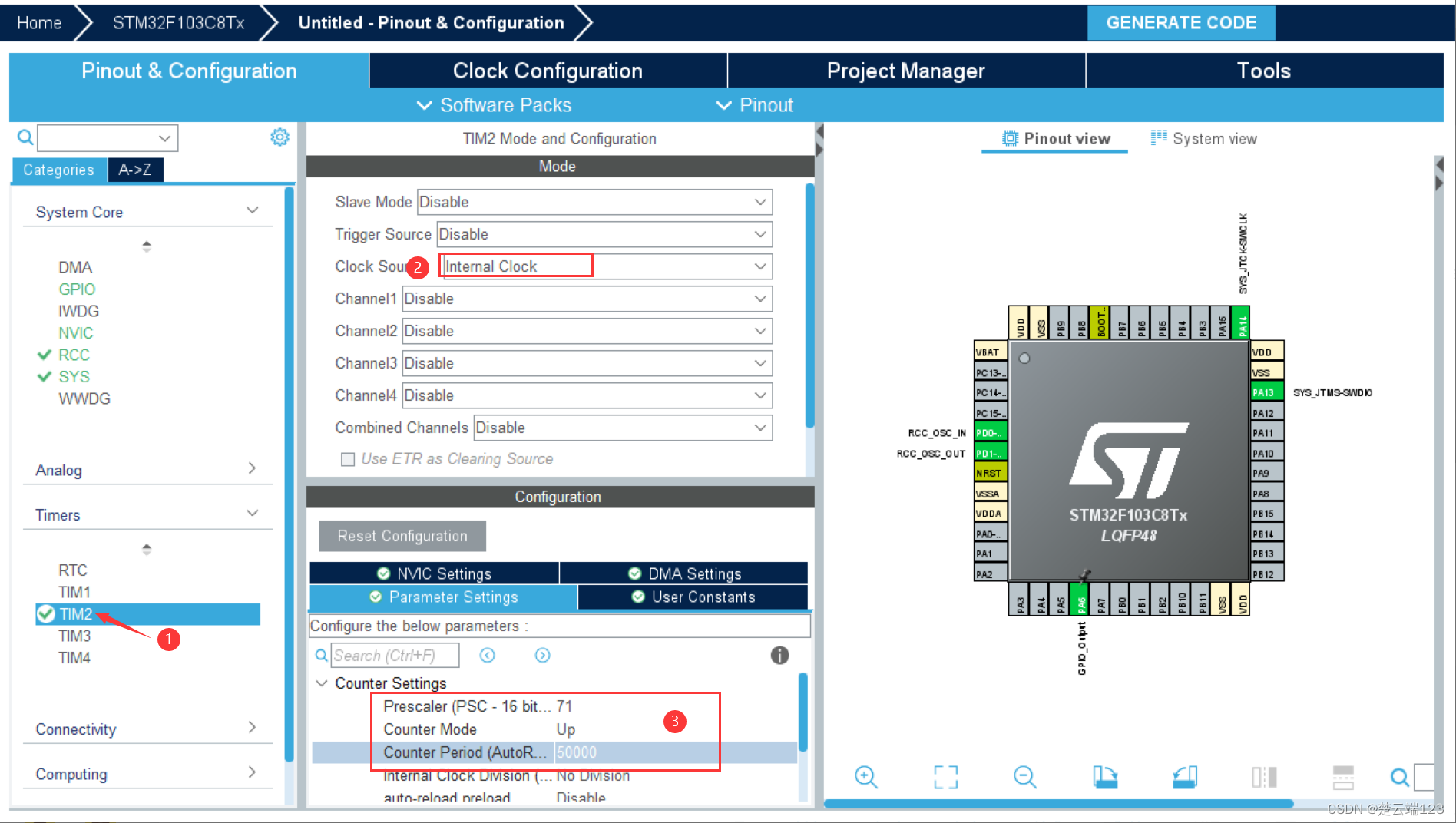
Task: Open the NVIC Settings tab
Action: pyautogui.click(x=434, y=573)
